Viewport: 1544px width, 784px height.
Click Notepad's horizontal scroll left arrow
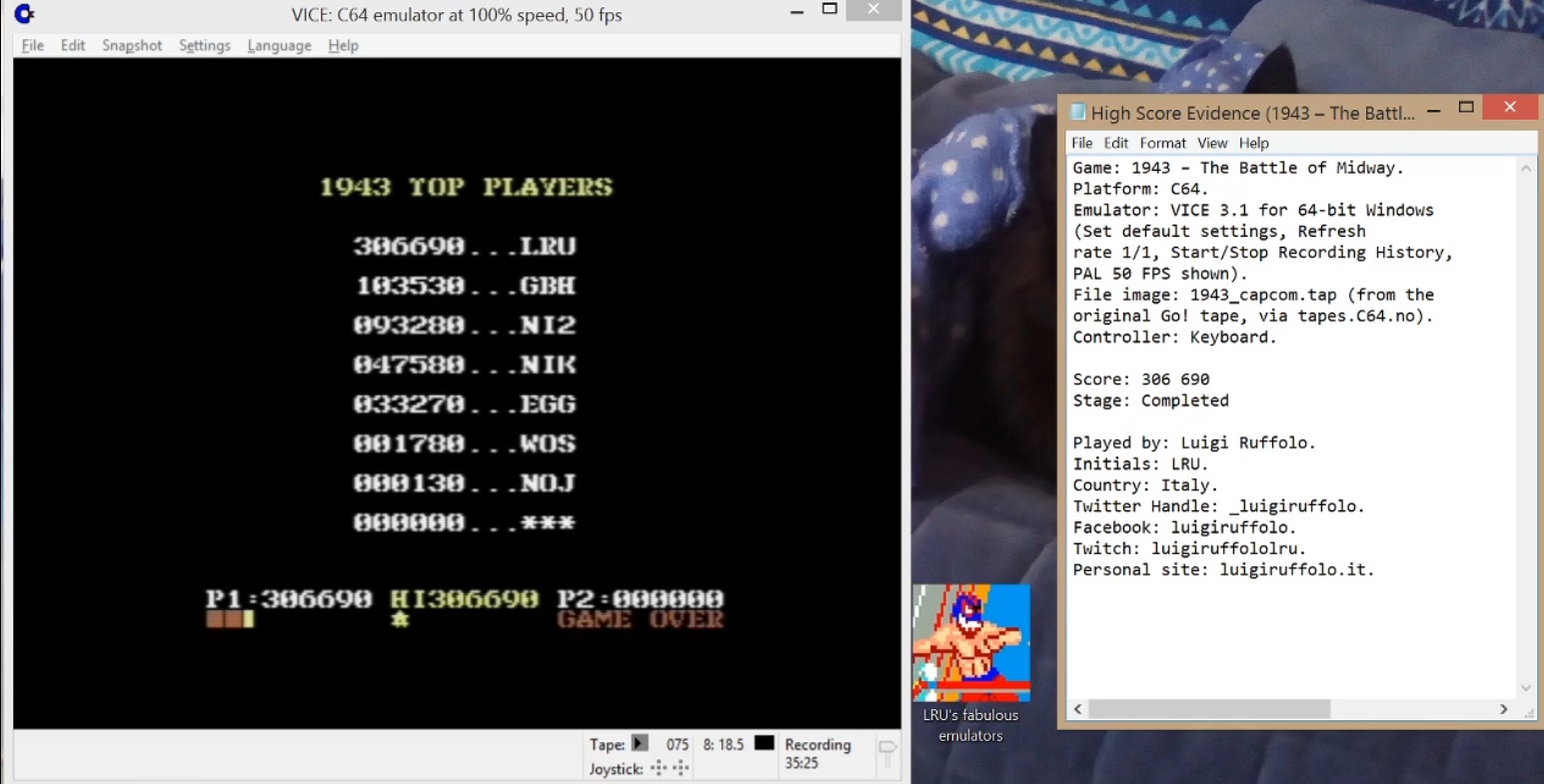tap(1077, 709)
